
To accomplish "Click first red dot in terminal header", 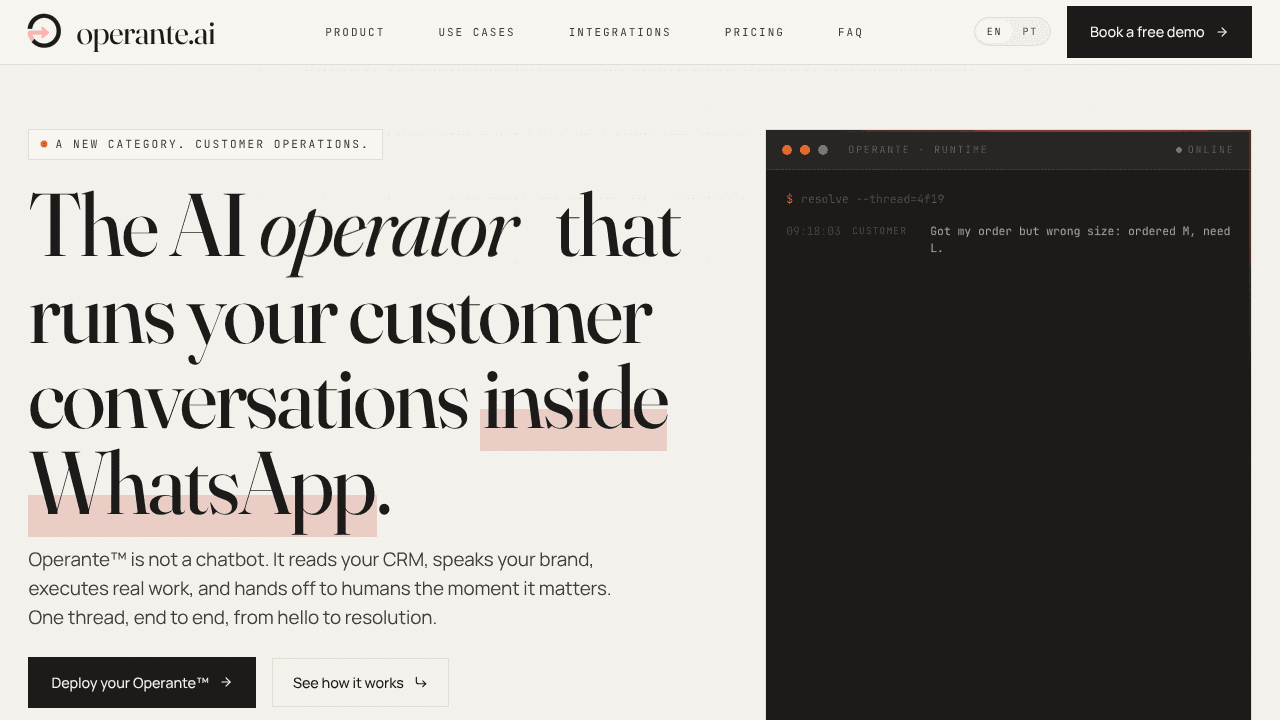I will (x=787, y=150).
